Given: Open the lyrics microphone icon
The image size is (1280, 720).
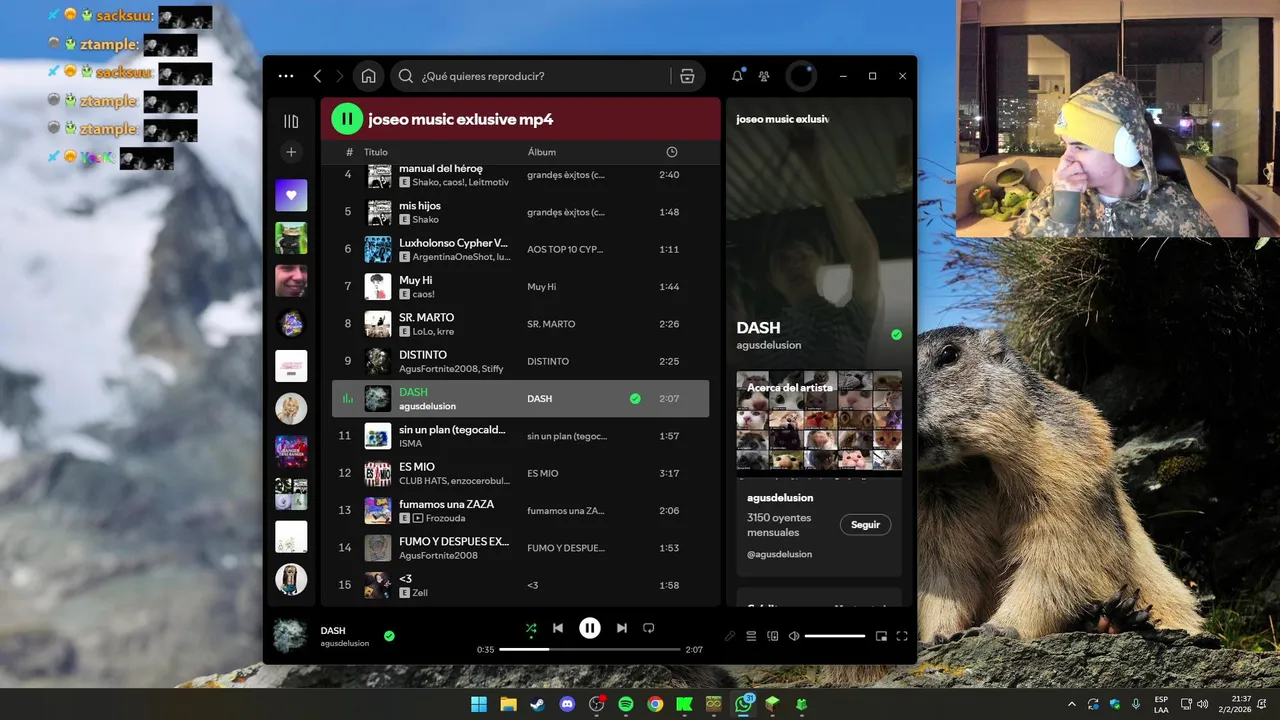Looking at the screenshot, I should (x=730, y=636).
